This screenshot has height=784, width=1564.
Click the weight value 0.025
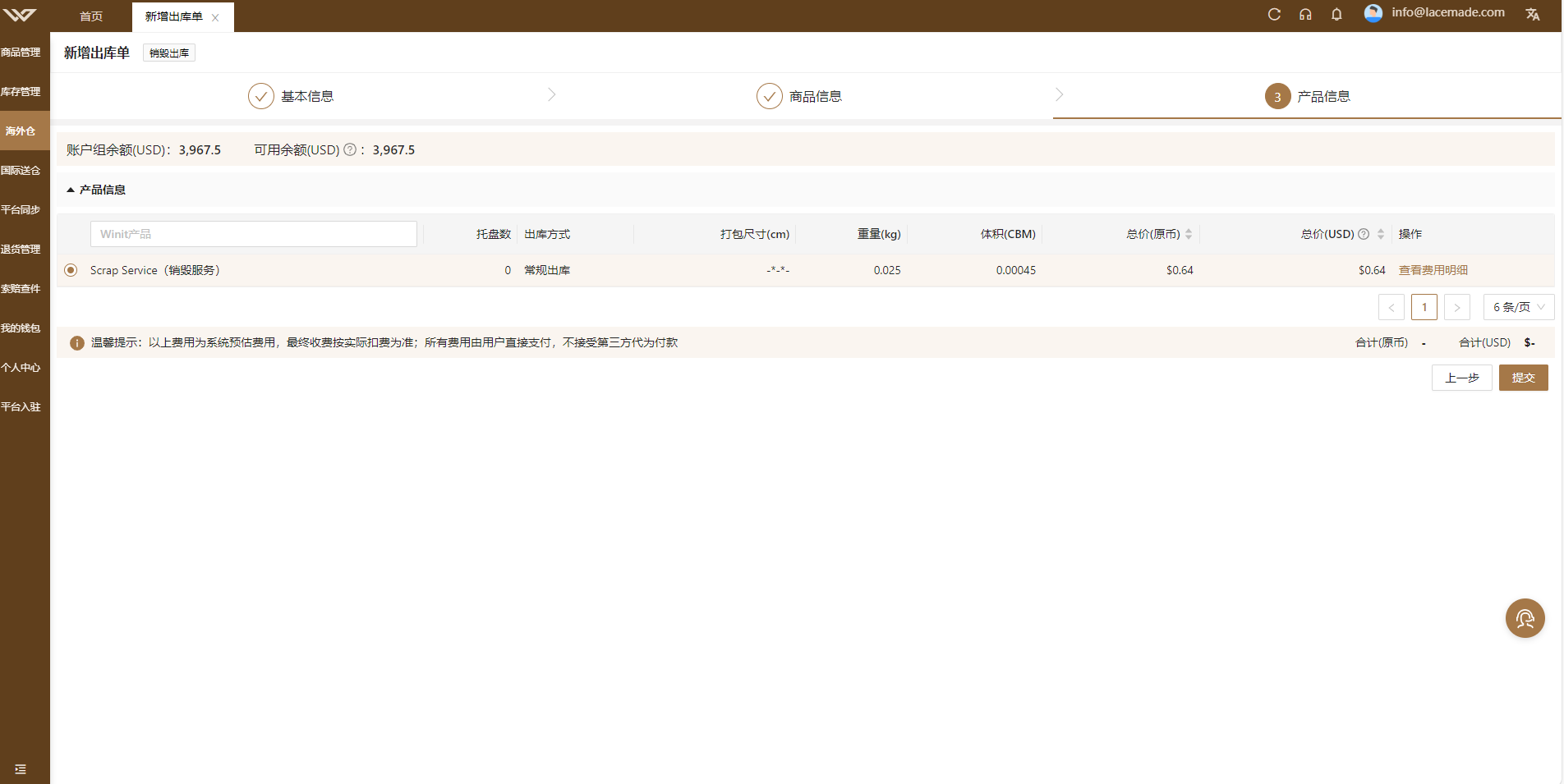point(887,270)
